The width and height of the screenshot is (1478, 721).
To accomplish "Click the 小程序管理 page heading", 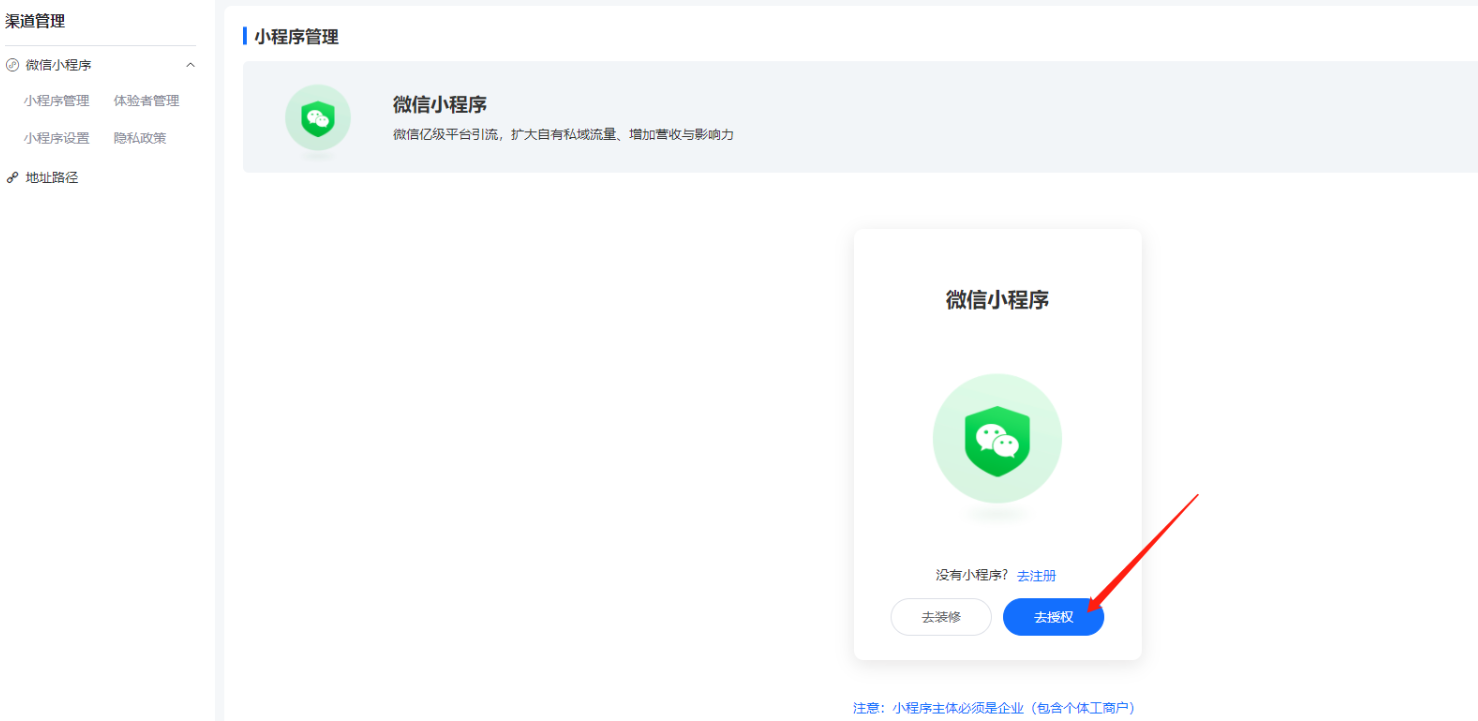I will pyautogui.click(x=296, y=37).
